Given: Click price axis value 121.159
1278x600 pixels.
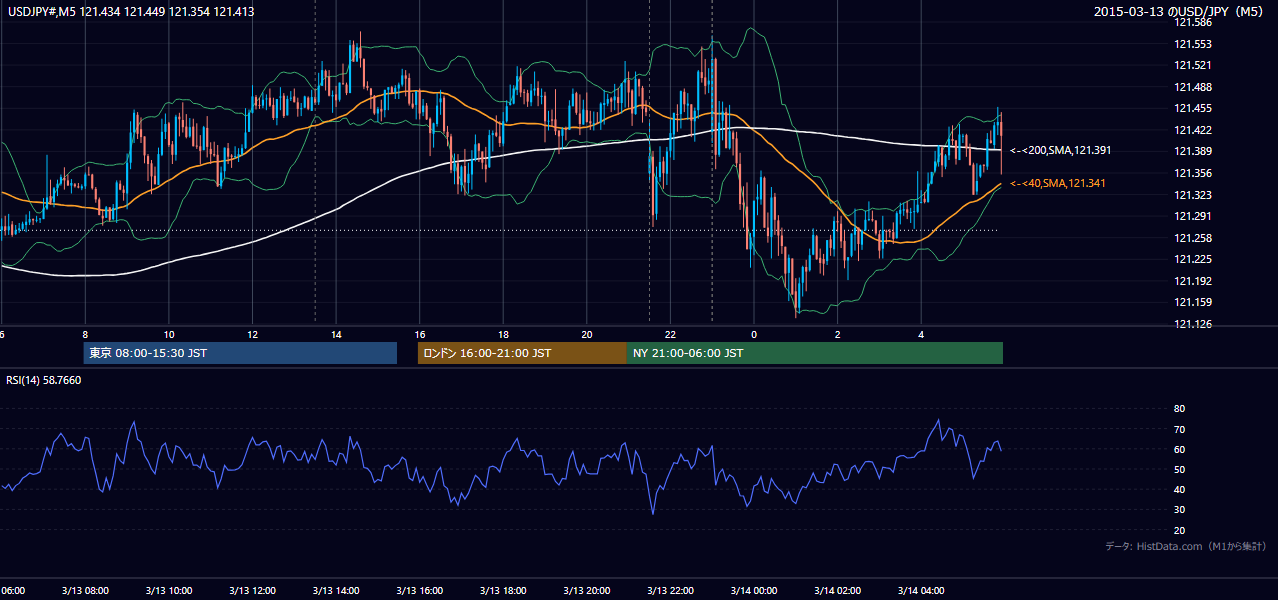Looking at the screenshot, I should 1192,302.
